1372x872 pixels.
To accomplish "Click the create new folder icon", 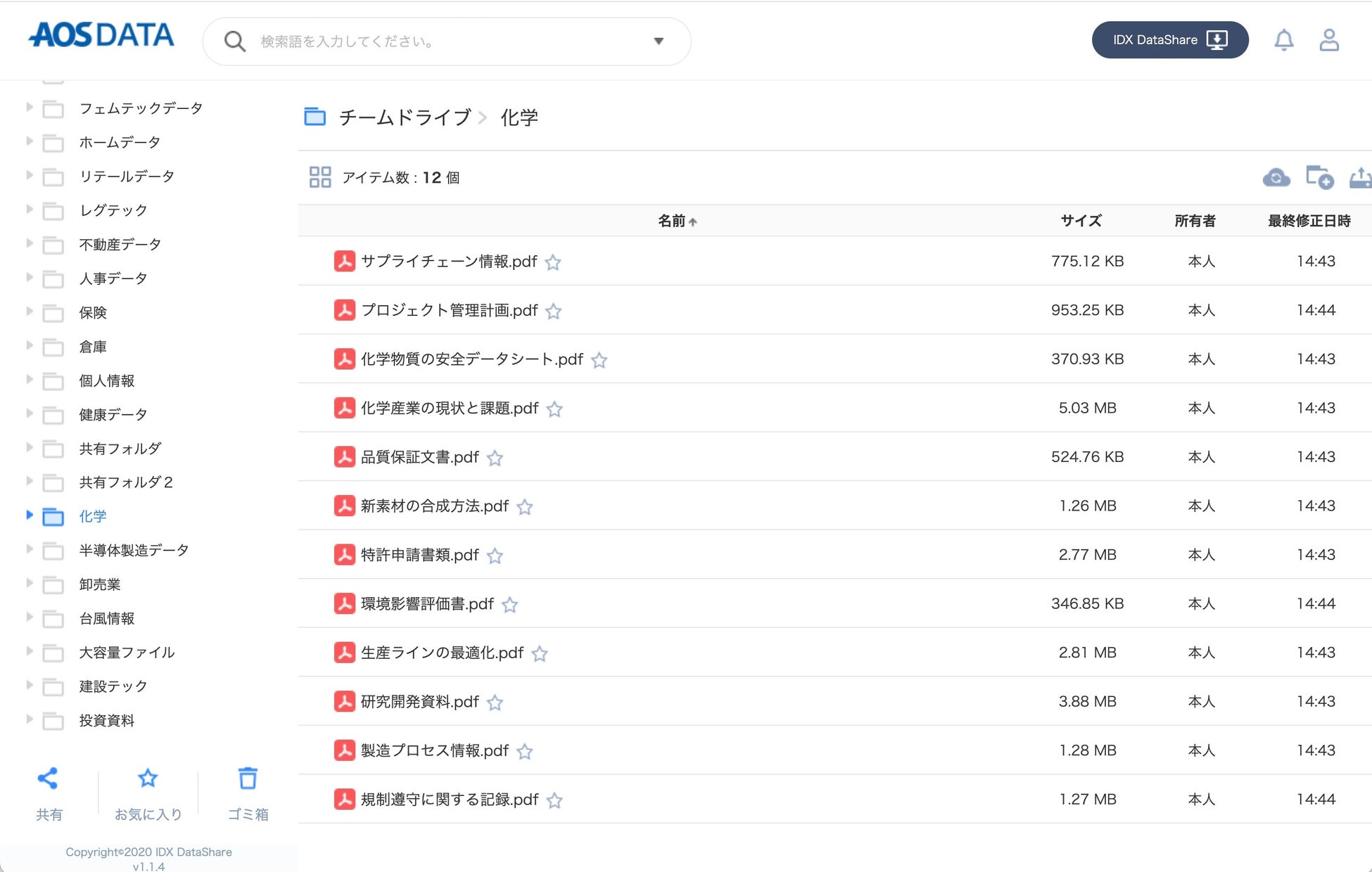I will [x=1319, y=177].
